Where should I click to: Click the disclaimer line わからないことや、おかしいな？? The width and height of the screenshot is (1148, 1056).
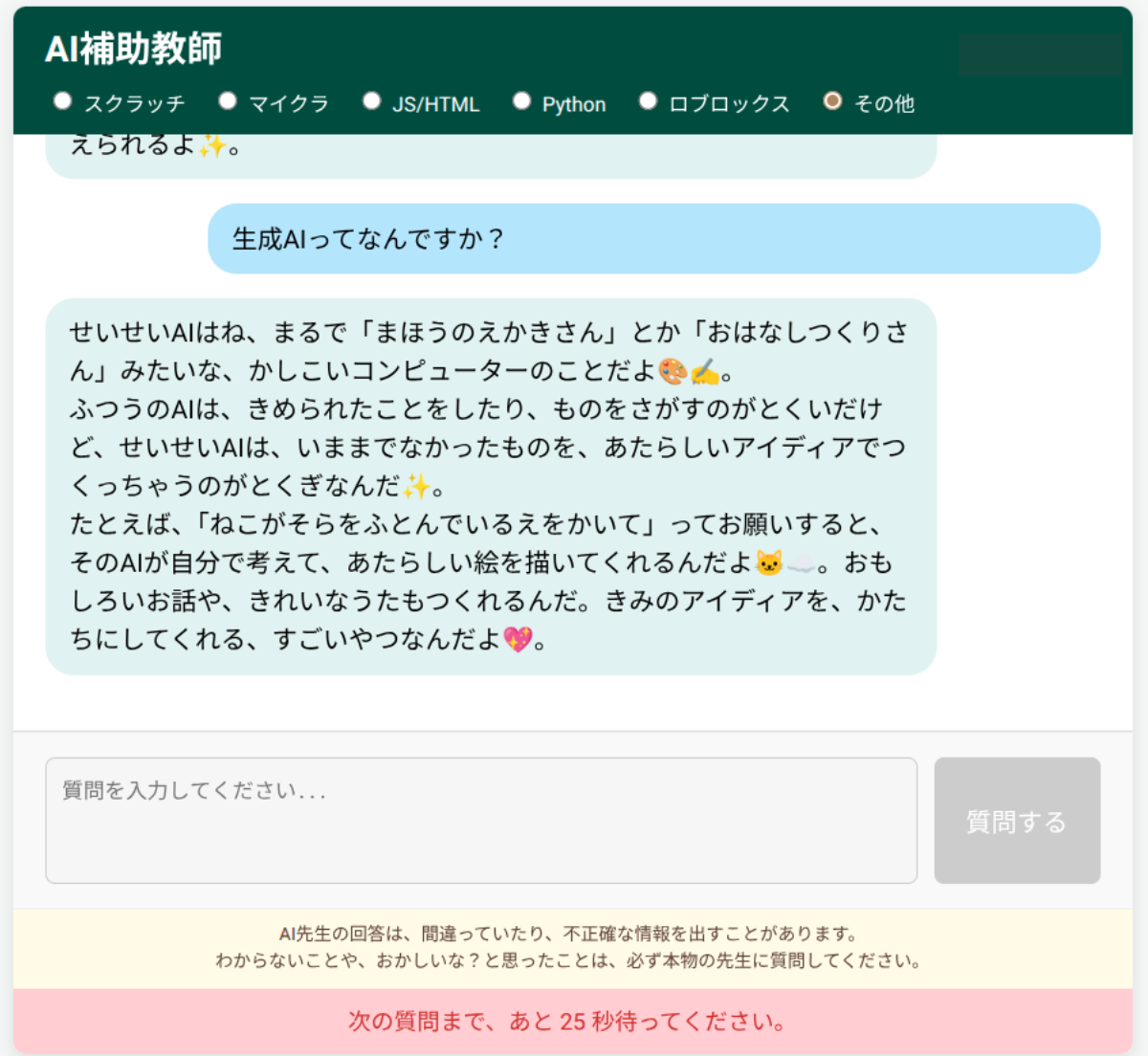[x=570, y=960]
